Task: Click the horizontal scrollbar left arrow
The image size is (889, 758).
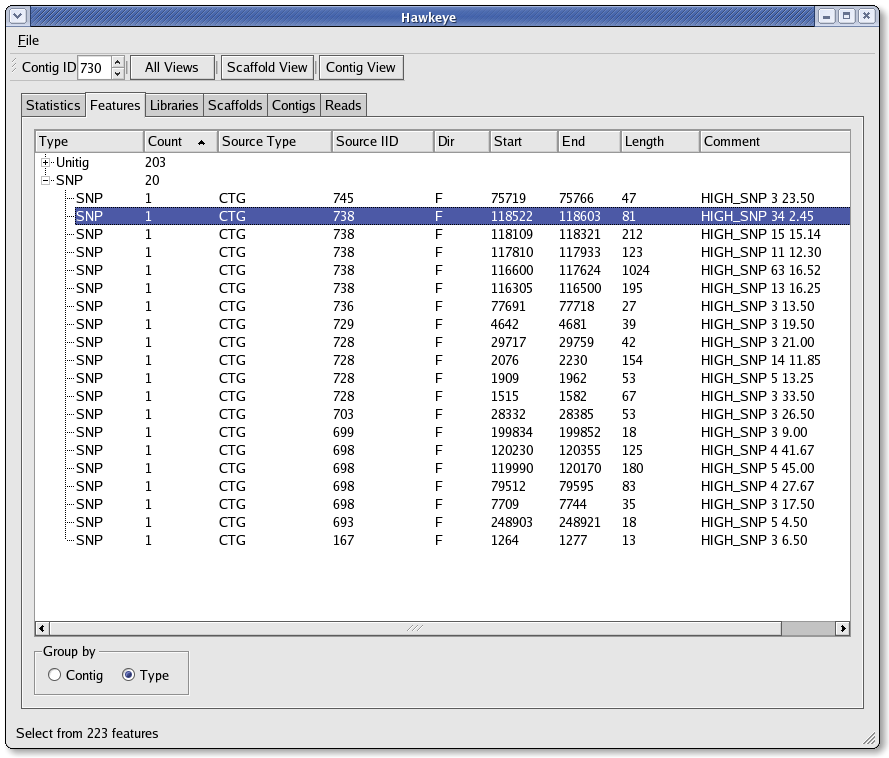Action: [x=42, y=628]
